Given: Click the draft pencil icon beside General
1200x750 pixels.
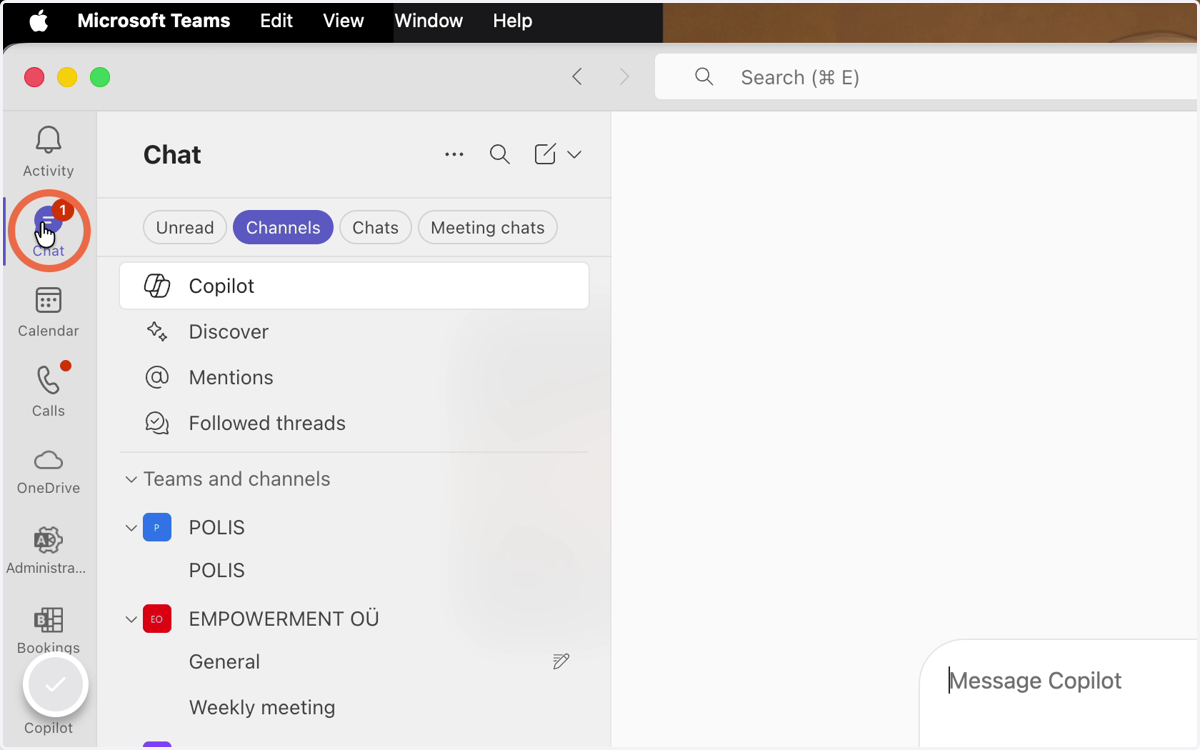Looking at the screenshot, I should pos(561,662).
